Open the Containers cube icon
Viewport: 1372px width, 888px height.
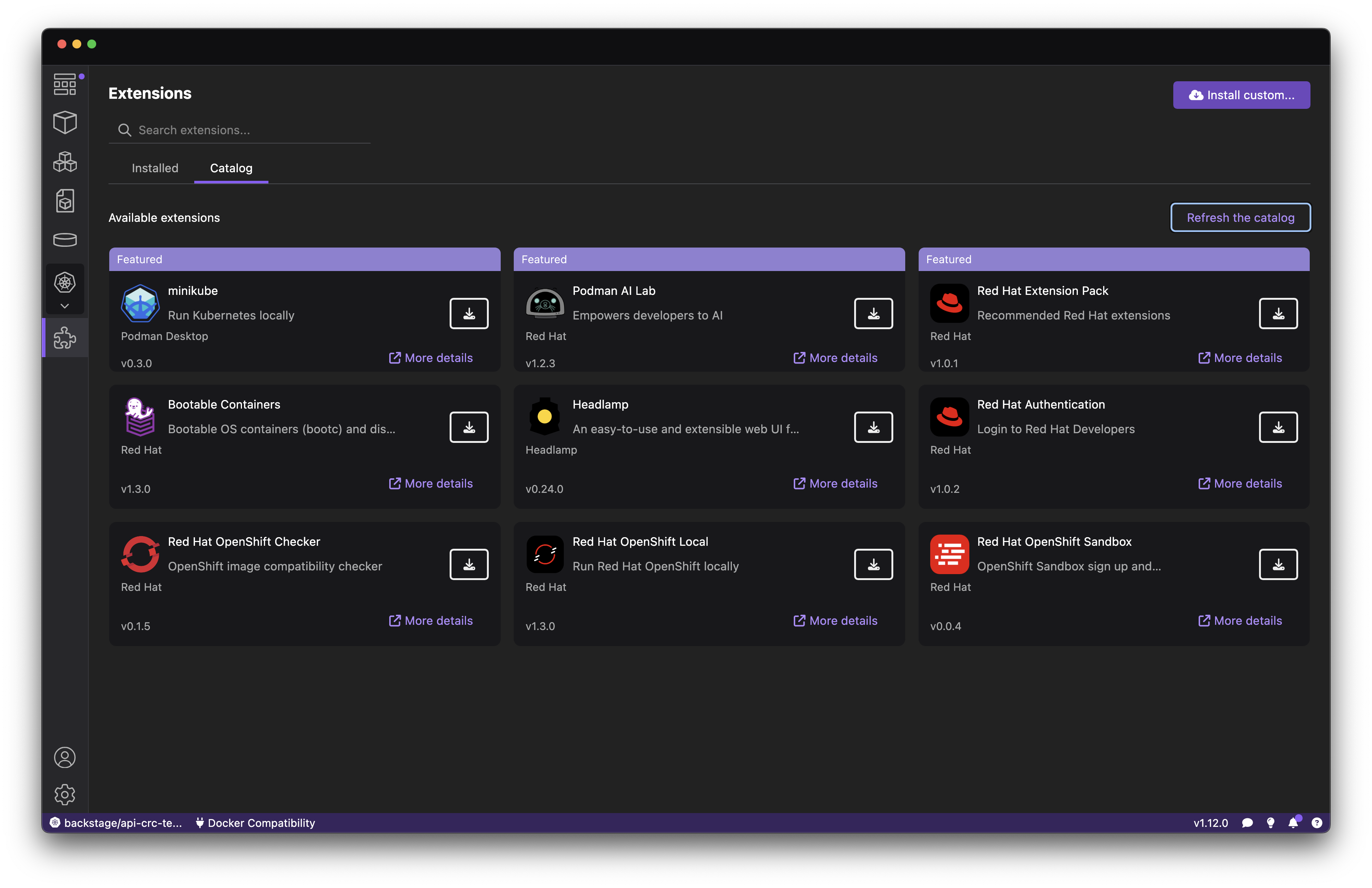tap(64, 123)
